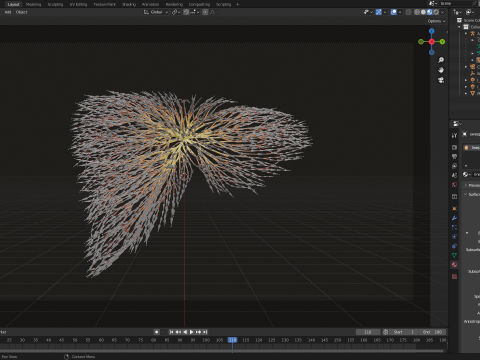The height and width of the screenshot is (360, 480).
Task: Open the View Layer properties tab
Action: point(454,166)
